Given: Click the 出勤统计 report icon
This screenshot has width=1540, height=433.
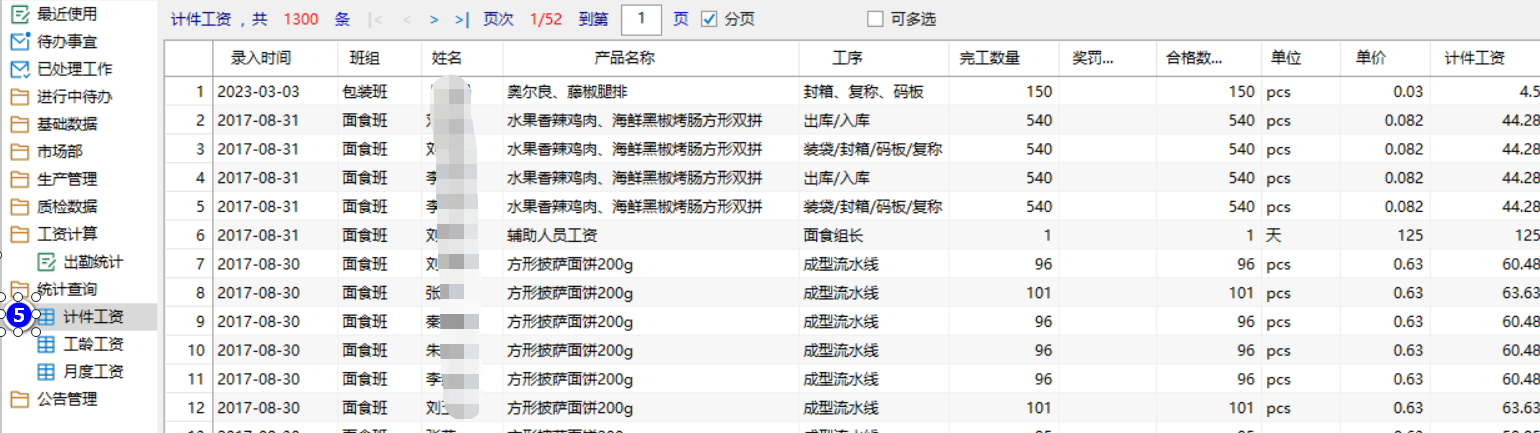Looking at the screenshot, I should coord(46,262).
